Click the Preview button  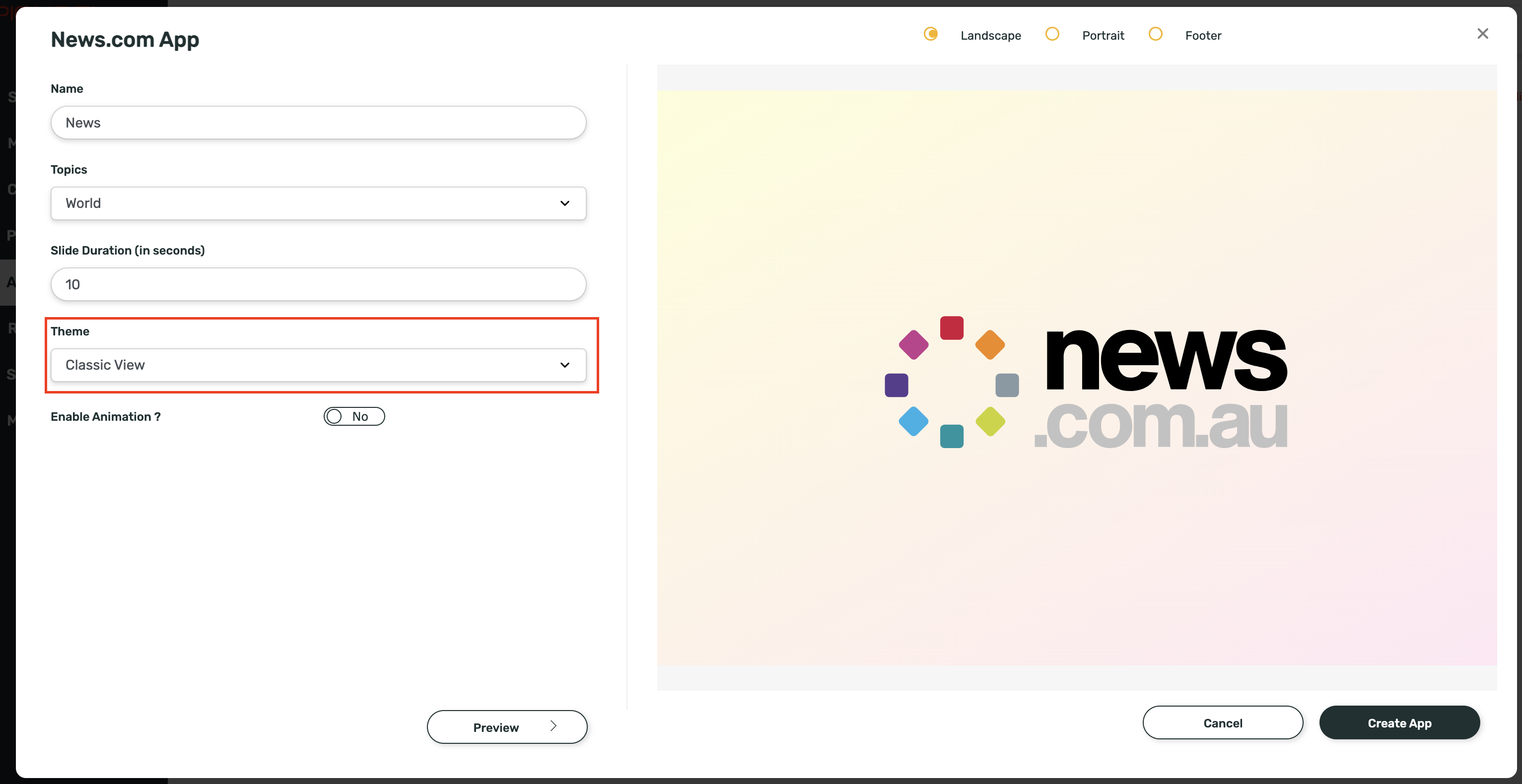coord(506,727)
